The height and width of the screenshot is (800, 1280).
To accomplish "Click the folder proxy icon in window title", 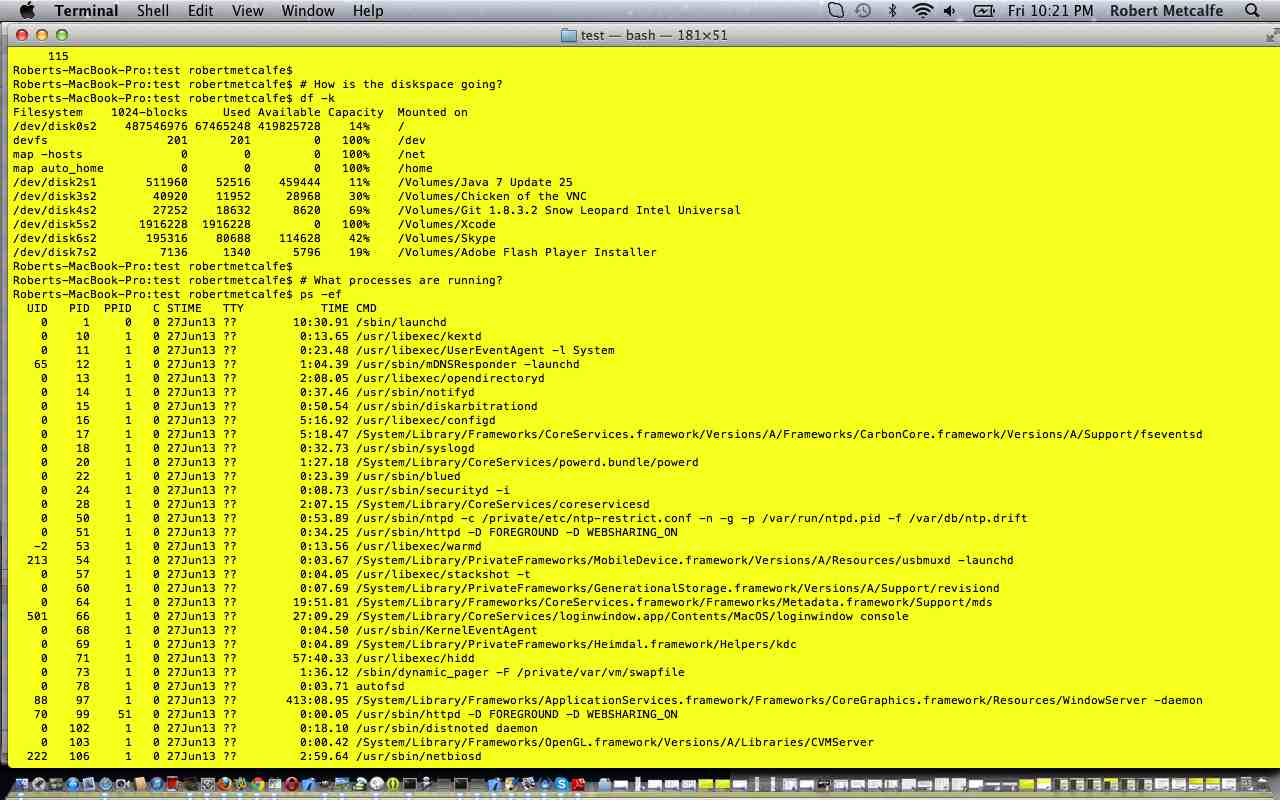I will (x=569, y=35).
